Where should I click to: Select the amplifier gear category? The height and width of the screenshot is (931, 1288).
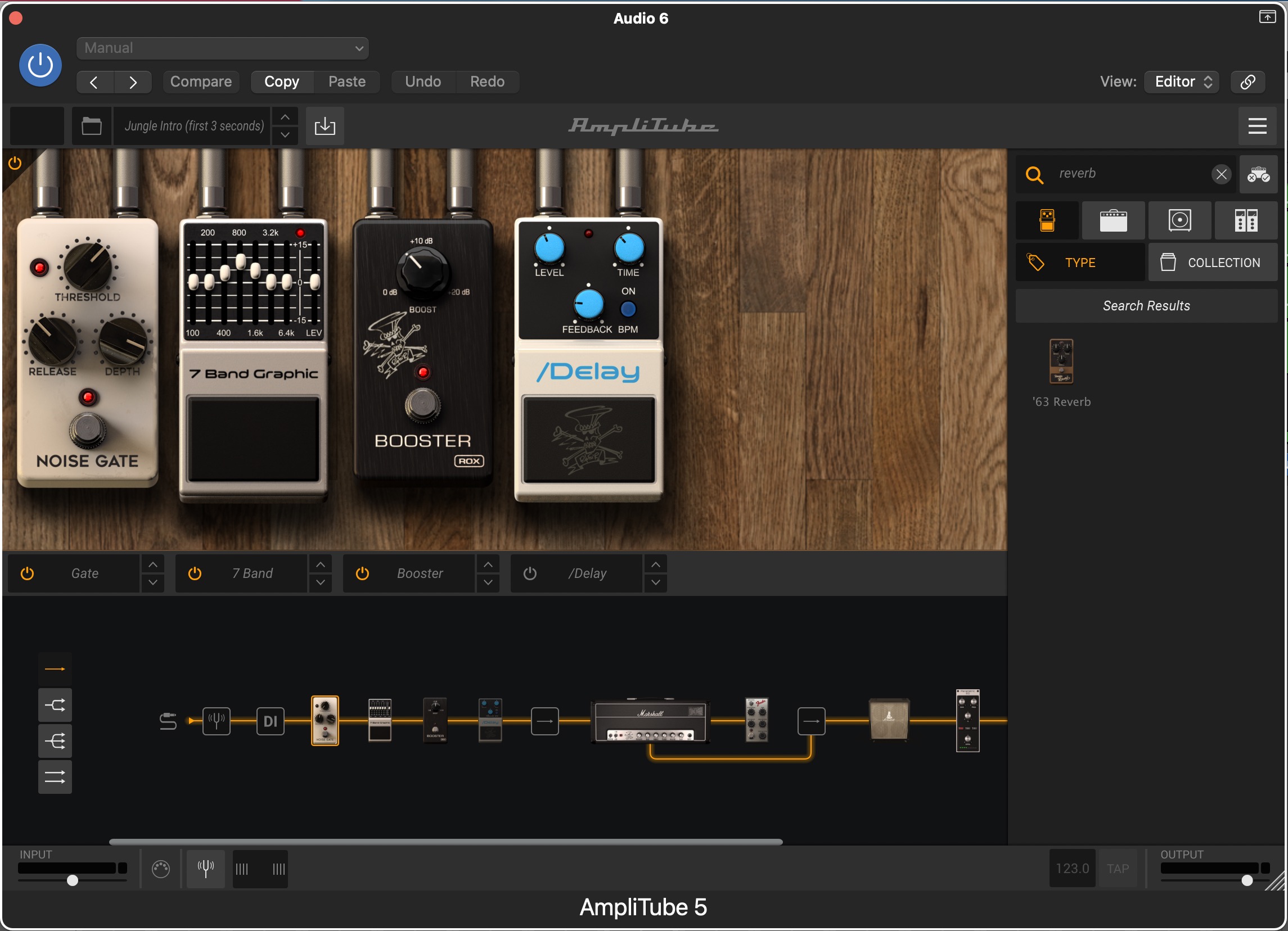tap(1113, 220)
